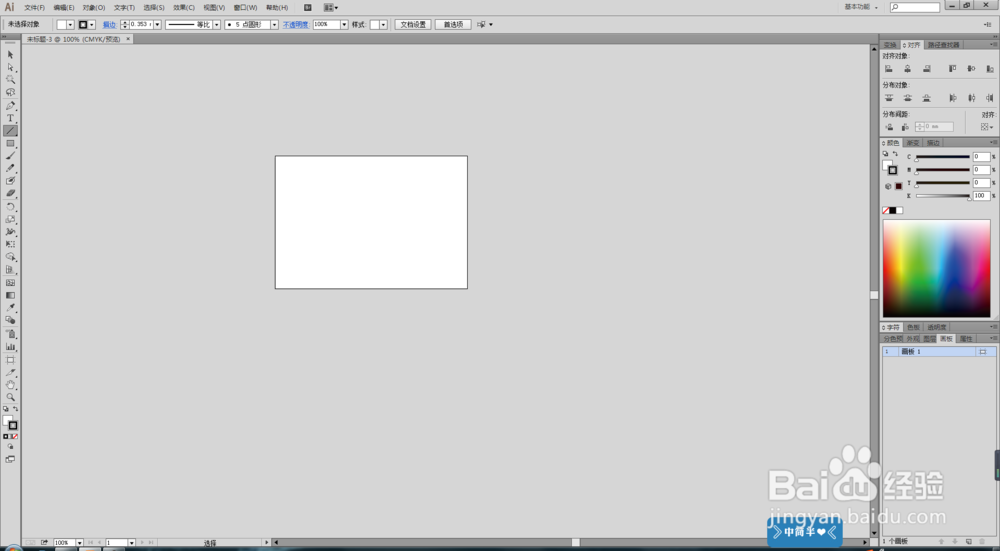1000x551 pixels.
Task: Click vertical distribute top icon
Action: tap(888, 98)
